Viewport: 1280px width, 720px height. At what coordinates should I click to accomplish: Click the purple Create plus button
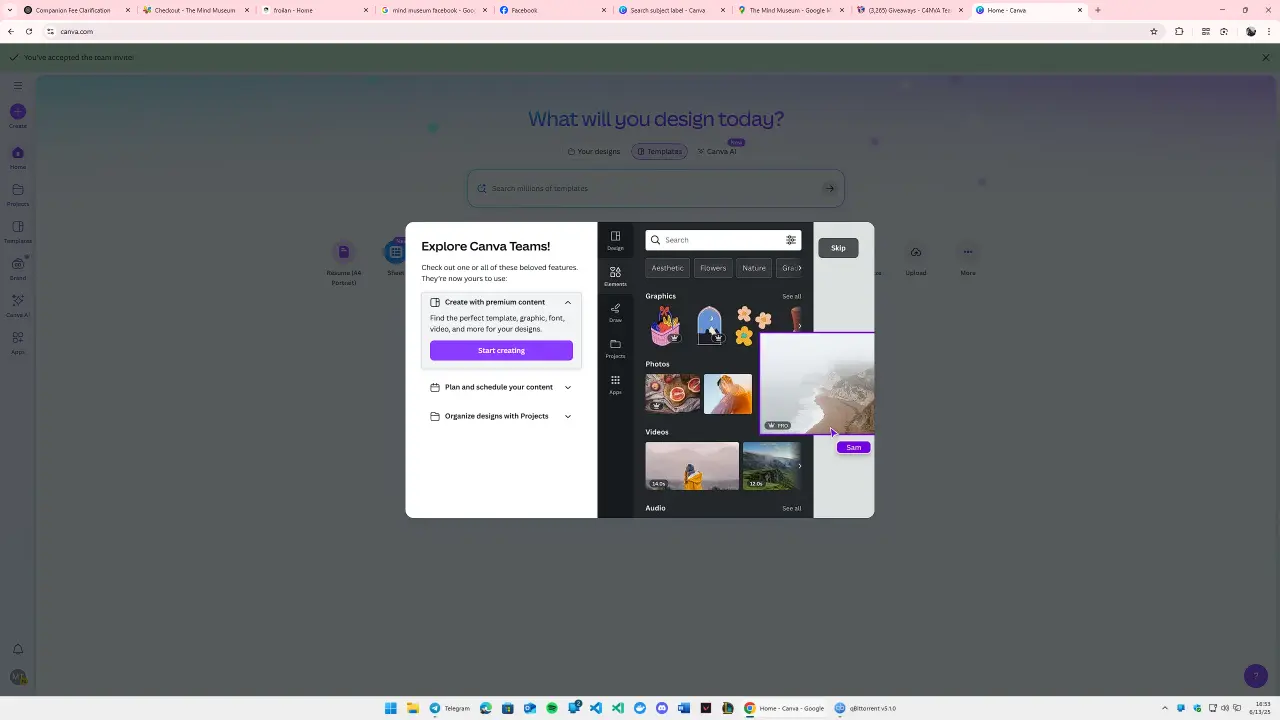pyautogui.click(x=18, y=112)
